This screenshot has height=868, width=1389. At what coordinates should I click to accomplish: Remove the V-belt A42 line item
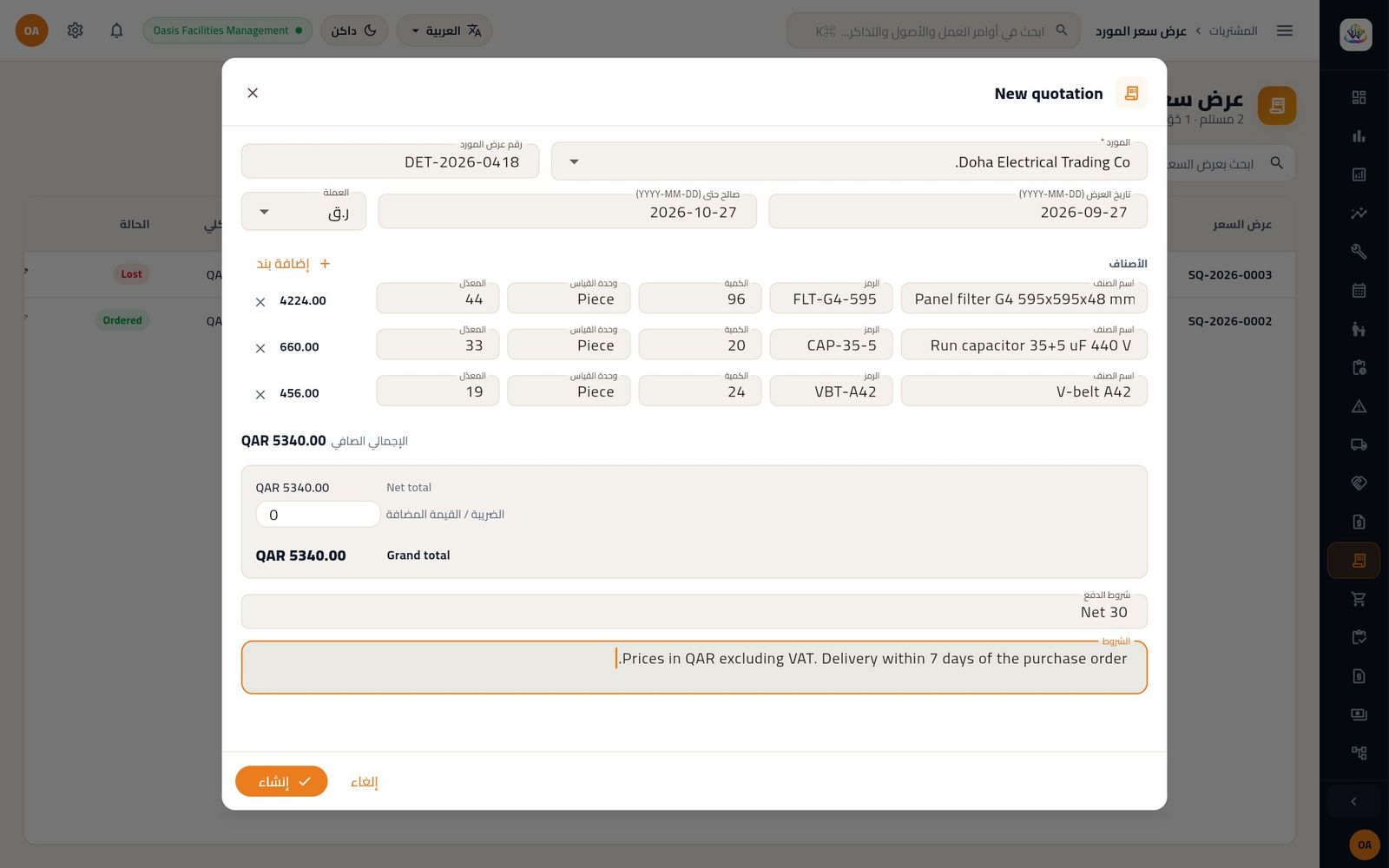click(260, 394)
